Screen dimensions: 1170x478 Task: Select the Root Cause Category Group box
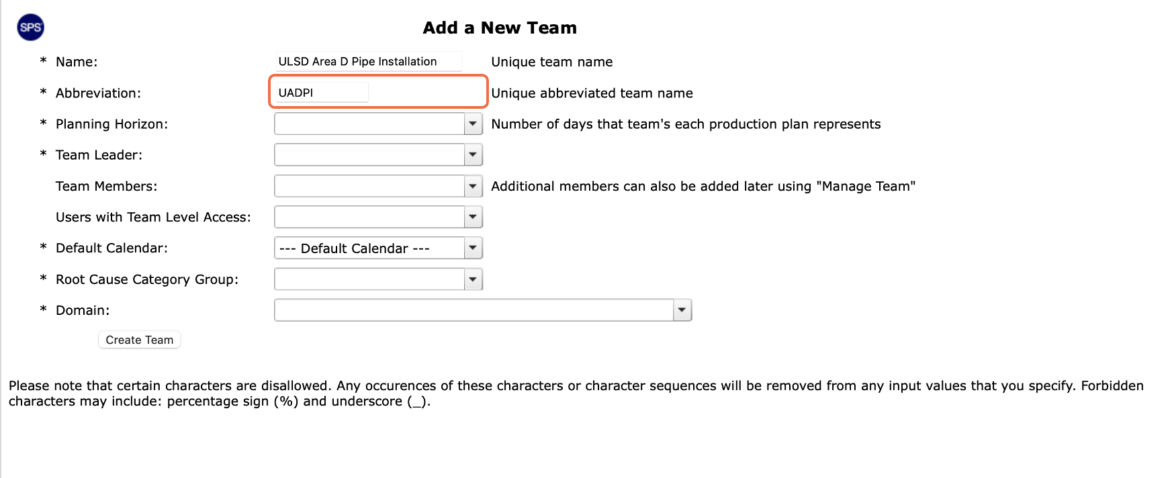pyautogui.click(x=378, y=280)
